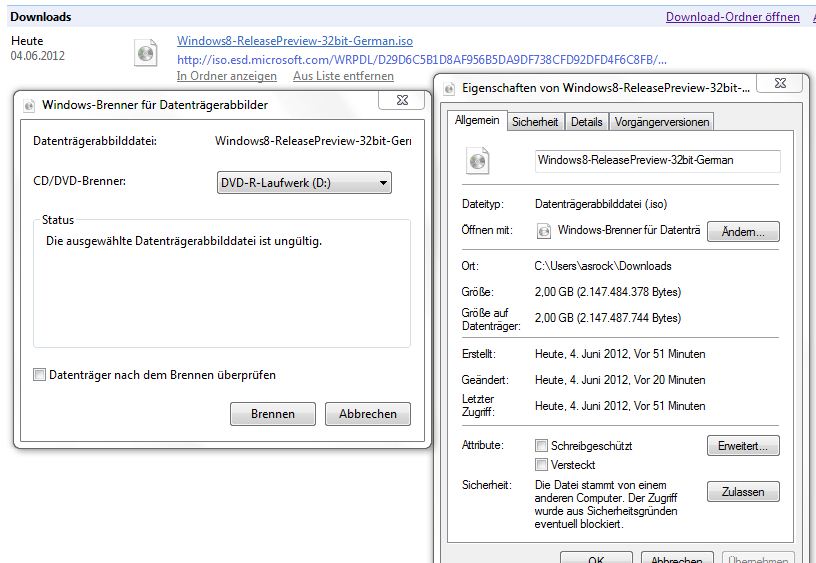Click the file name field in Eigenschaften

click(658, 160)
